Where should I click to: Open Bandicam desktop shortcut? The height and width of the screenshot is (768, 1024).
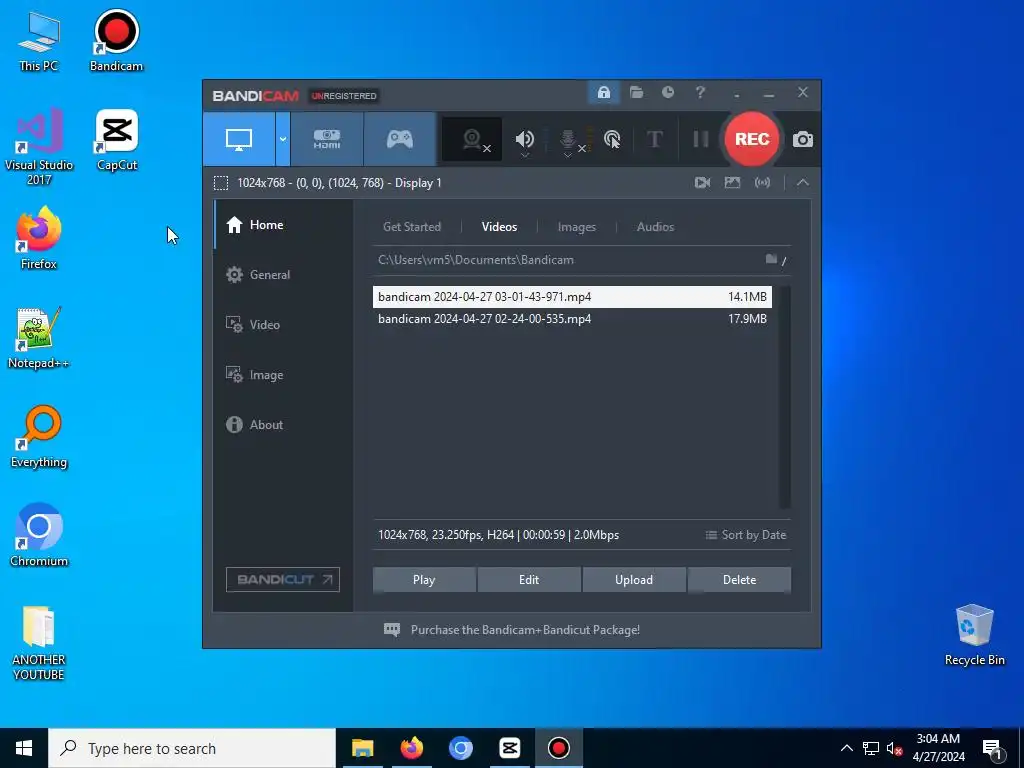[x=116, y=40]
